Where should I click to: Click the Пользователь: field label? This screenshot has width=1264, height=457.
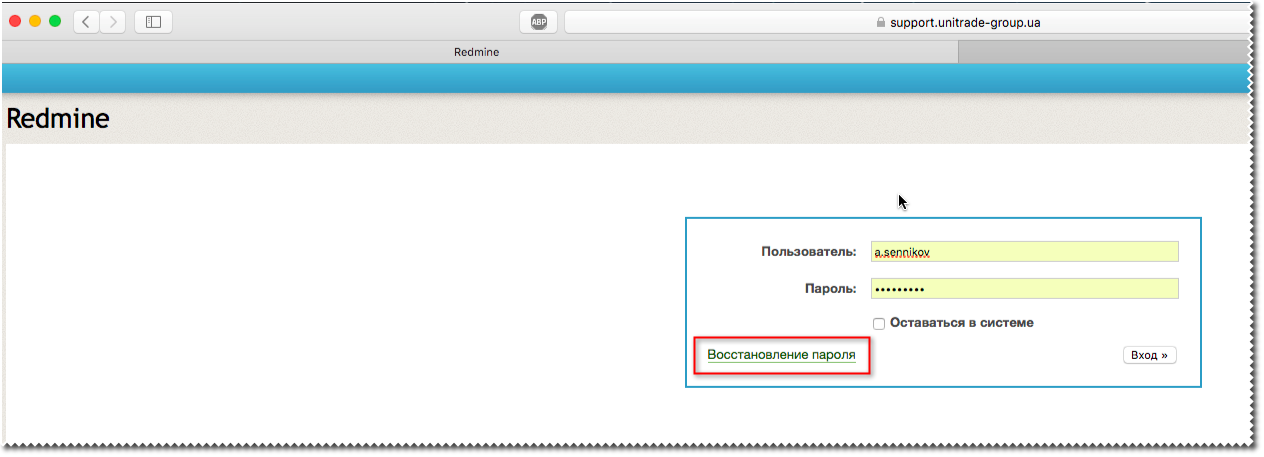pos(809,251)
